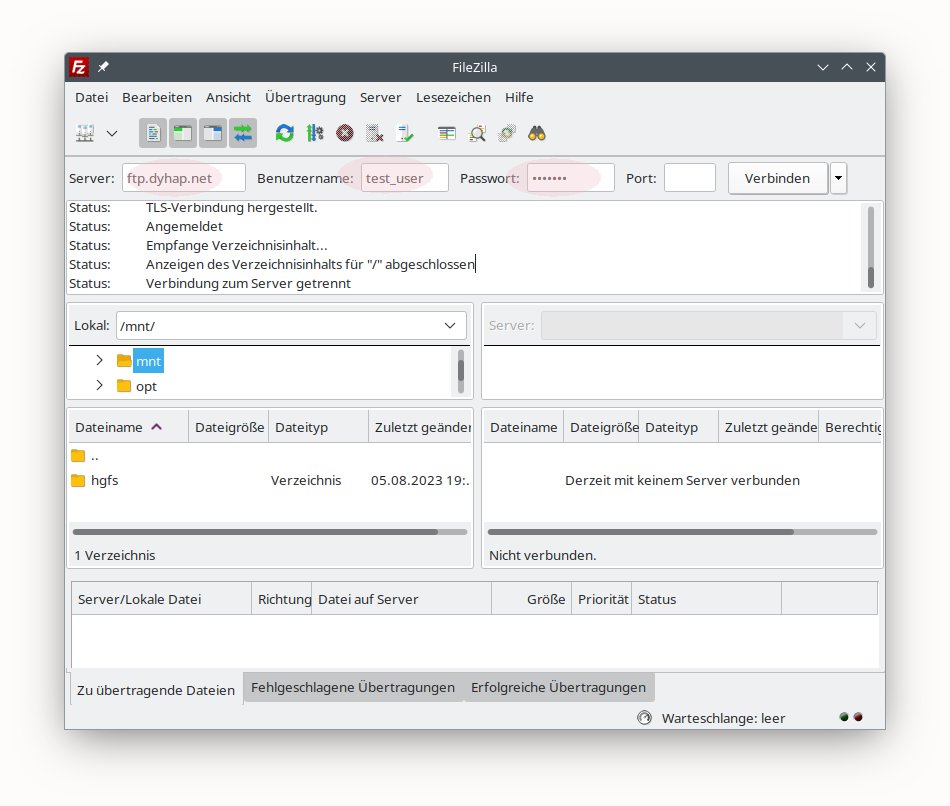950x806 pixels.
Task: Click the red cancel operation icon
Action: [345, 133]
